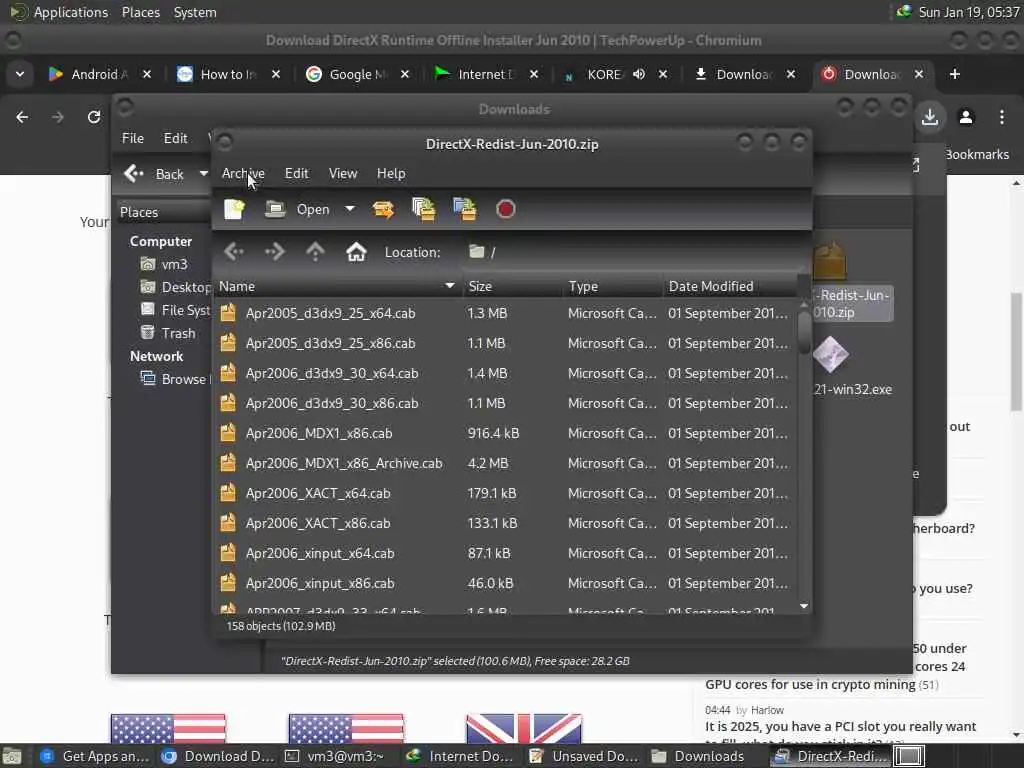Open a new Chromium tab

(955, 74)
